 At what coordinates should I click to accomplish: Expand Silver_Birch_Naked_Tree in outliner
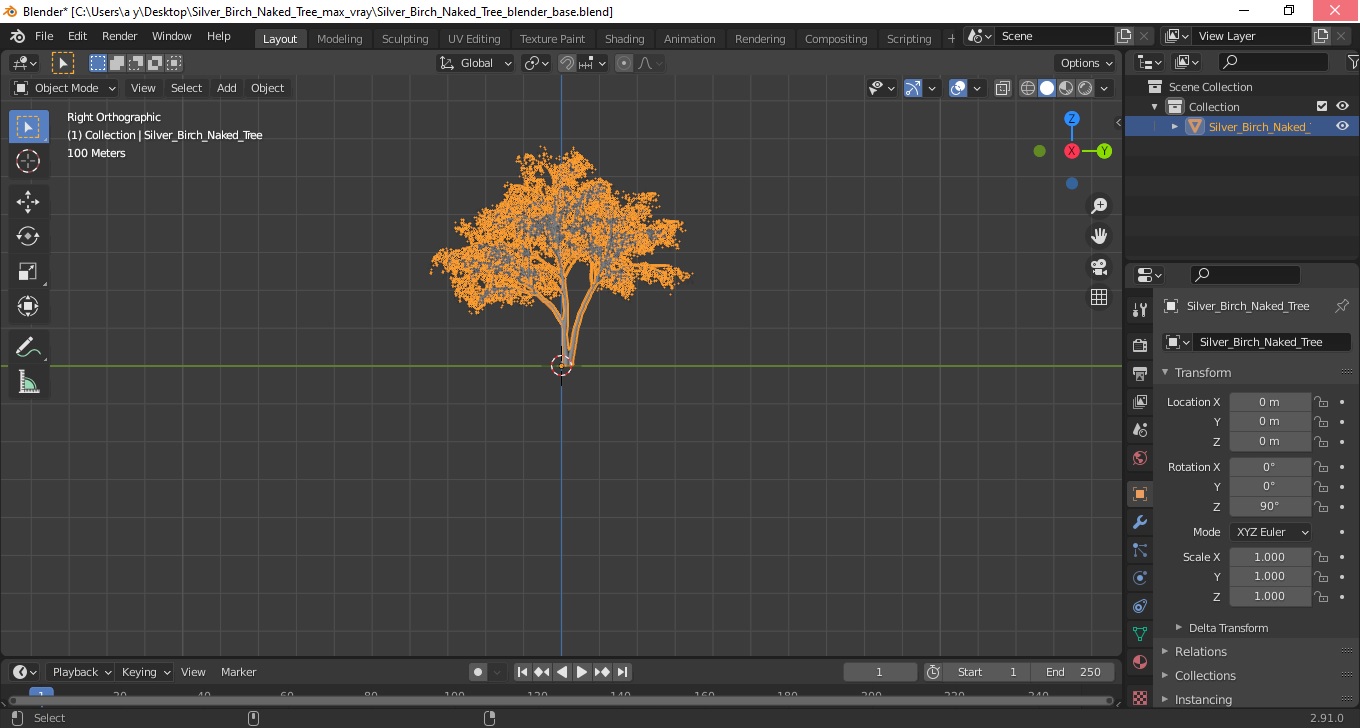pyautogui.click(x=1175, y=126)
